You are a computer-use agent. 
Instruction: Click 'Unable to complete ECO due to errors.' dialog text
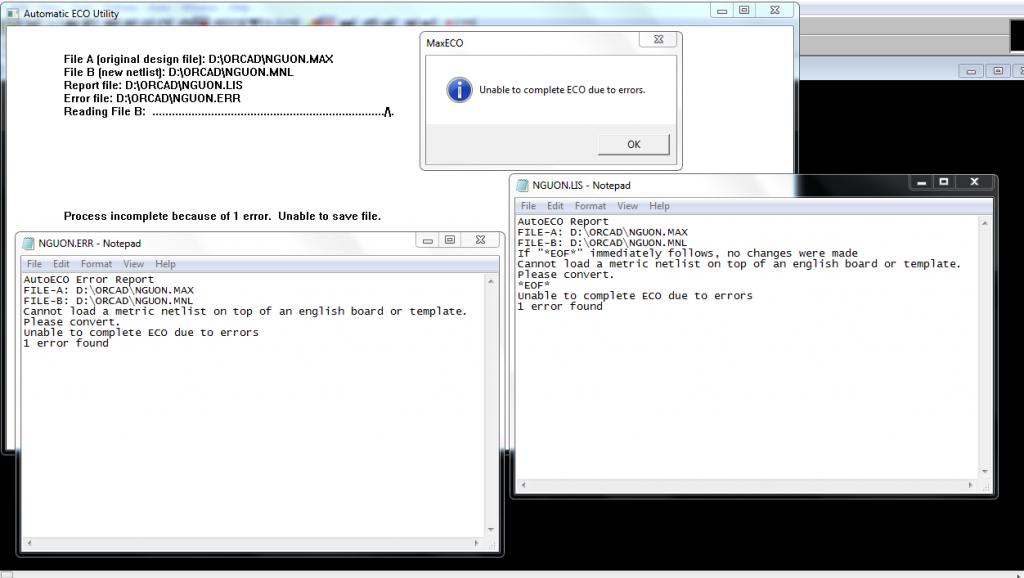coord(562,90)
